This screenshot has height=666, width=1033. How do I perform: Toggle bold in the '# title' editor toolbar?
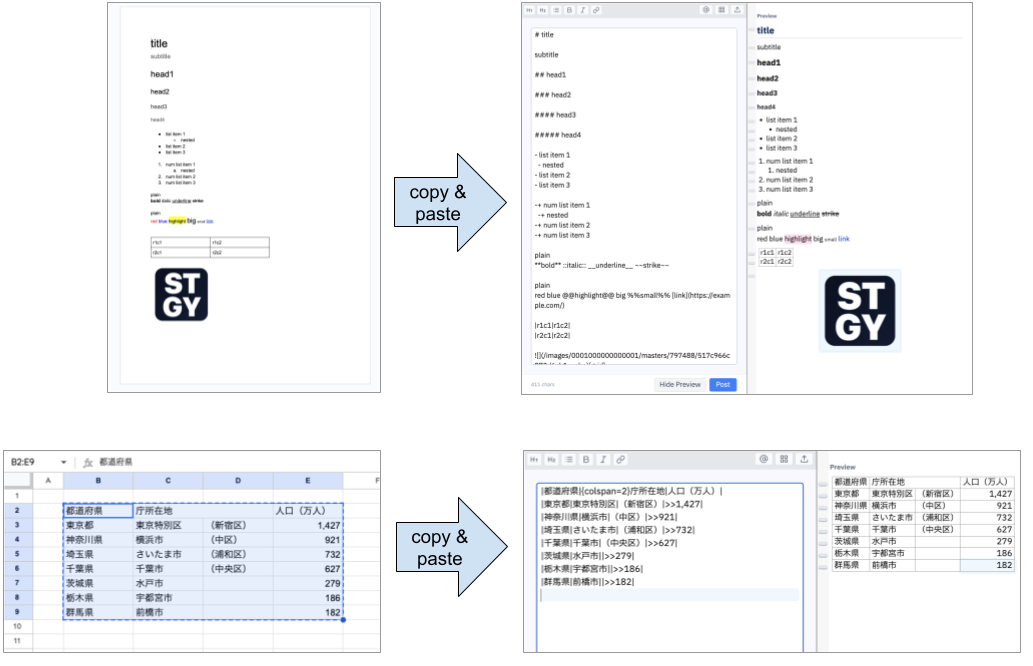tap(569, 10)
